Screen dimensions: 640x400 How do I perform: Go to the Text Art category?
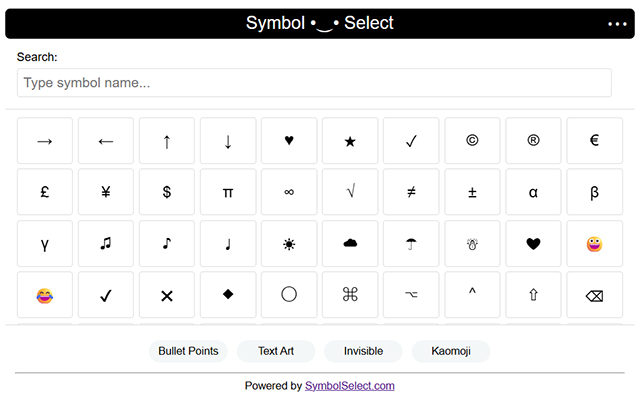[276, 351]
